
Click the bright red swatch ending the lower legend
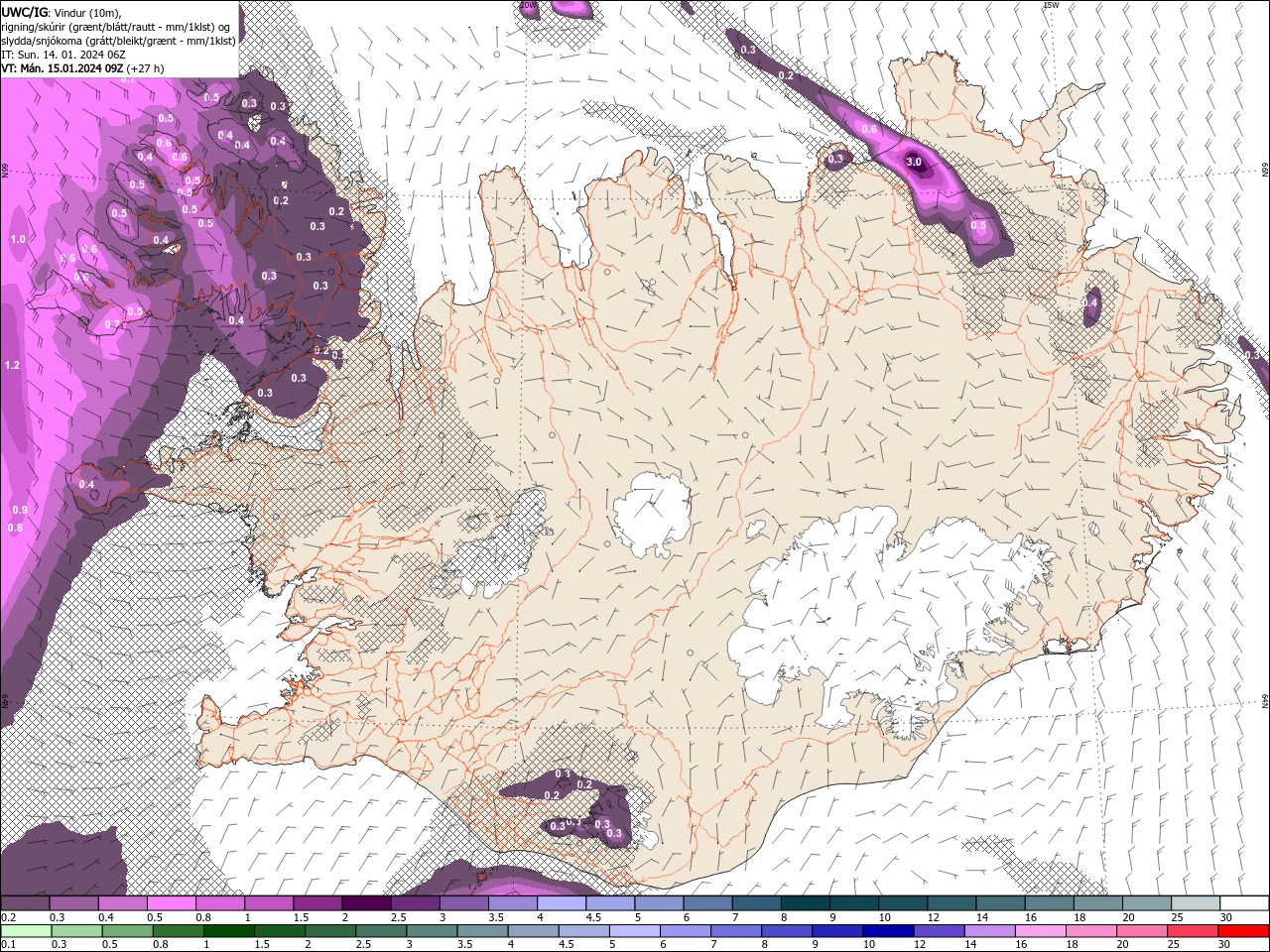(1244, 931)
